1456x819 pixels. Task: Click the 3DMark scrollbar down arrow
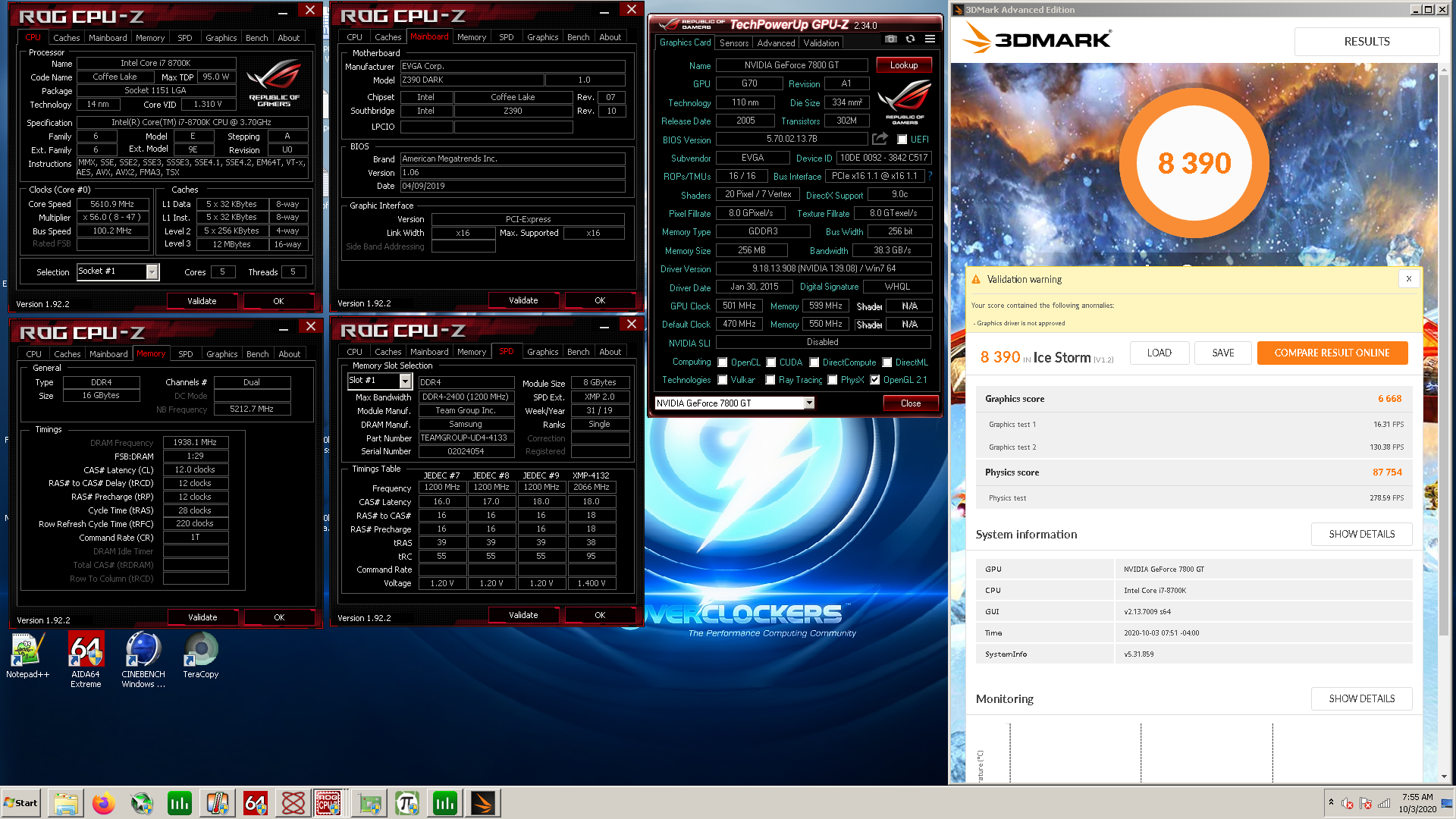point(1444,777)
